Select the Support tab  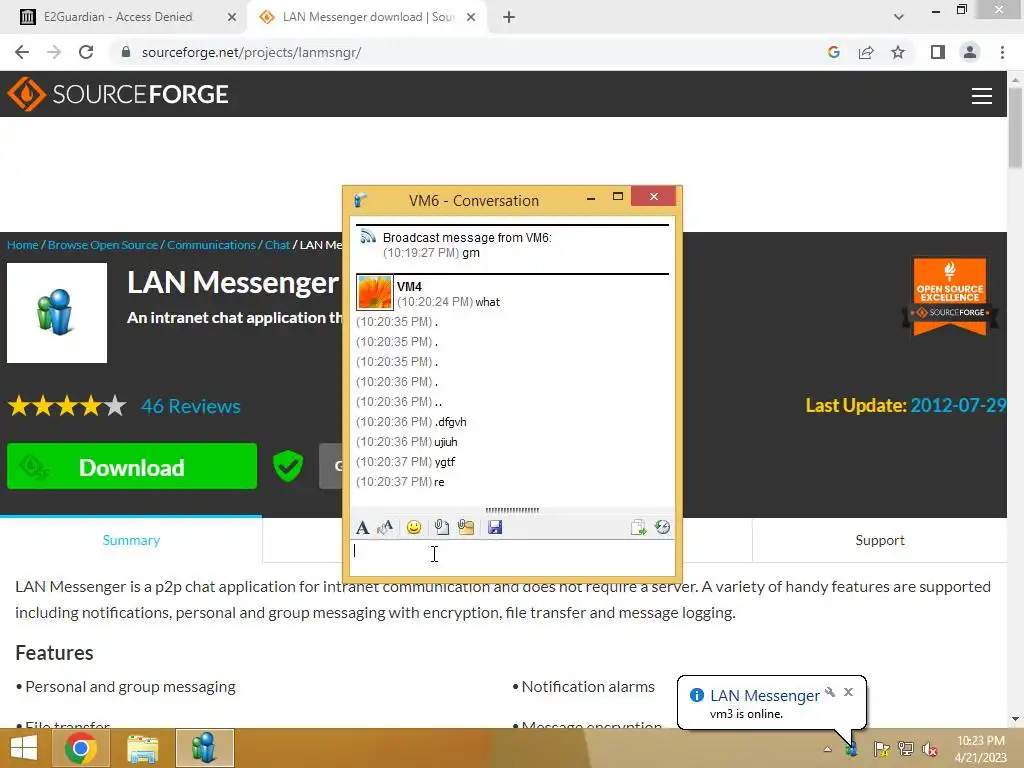(x=880, y=540)
